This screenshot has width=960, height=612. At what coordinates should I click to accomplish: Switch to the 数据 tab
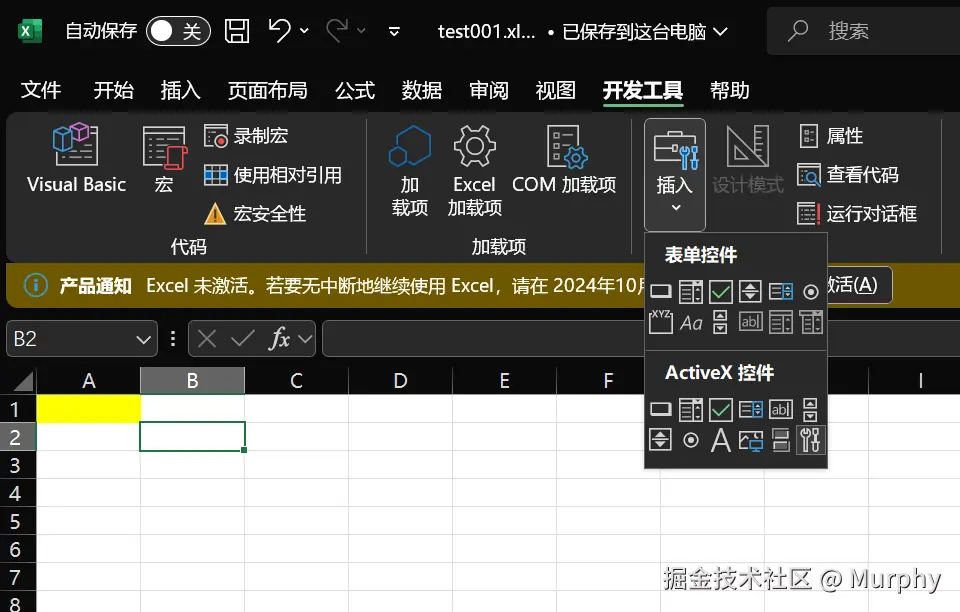(421, 90)
